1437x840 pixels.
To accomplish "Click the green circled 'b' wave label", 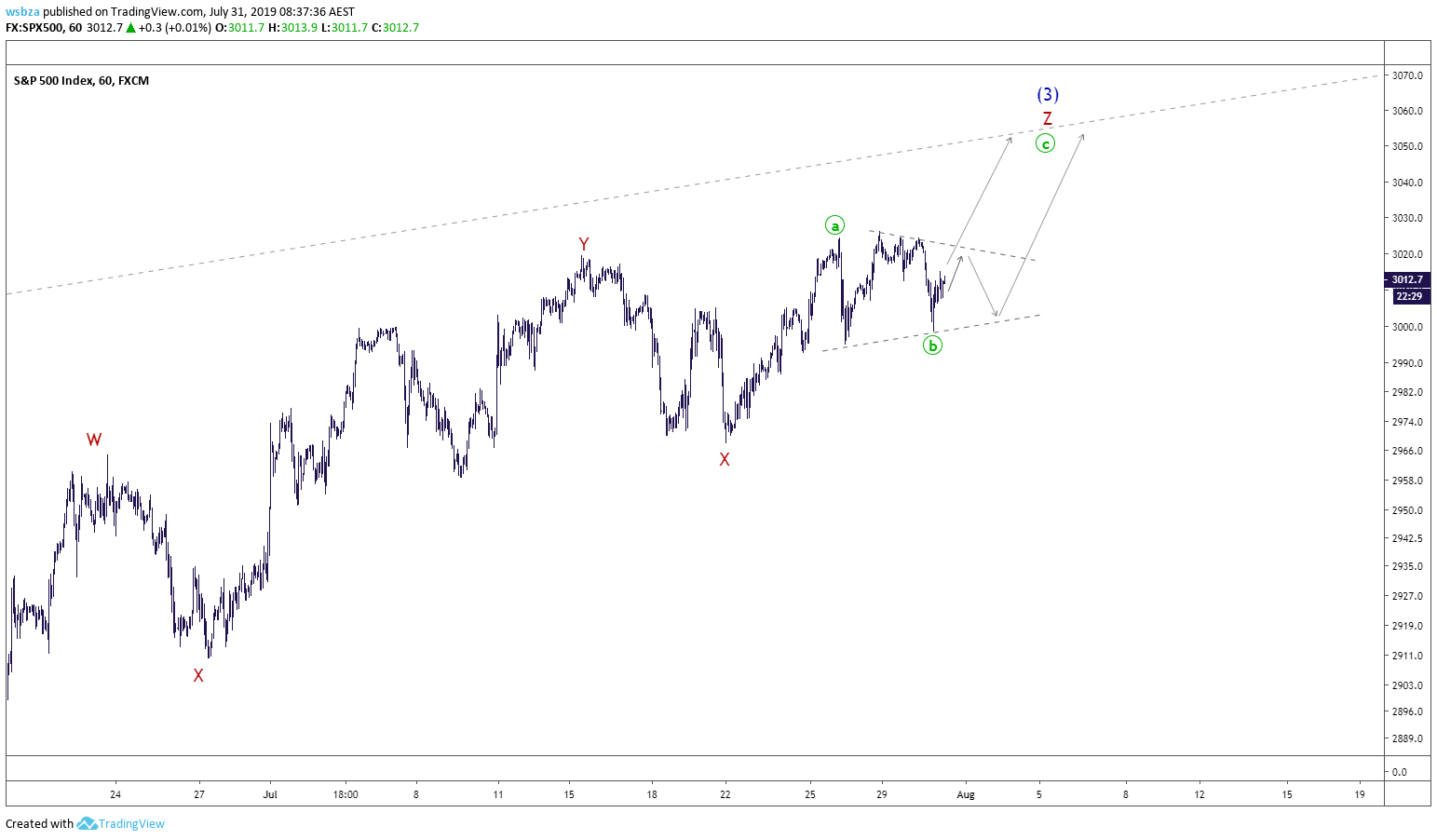I will pos(932,345).
